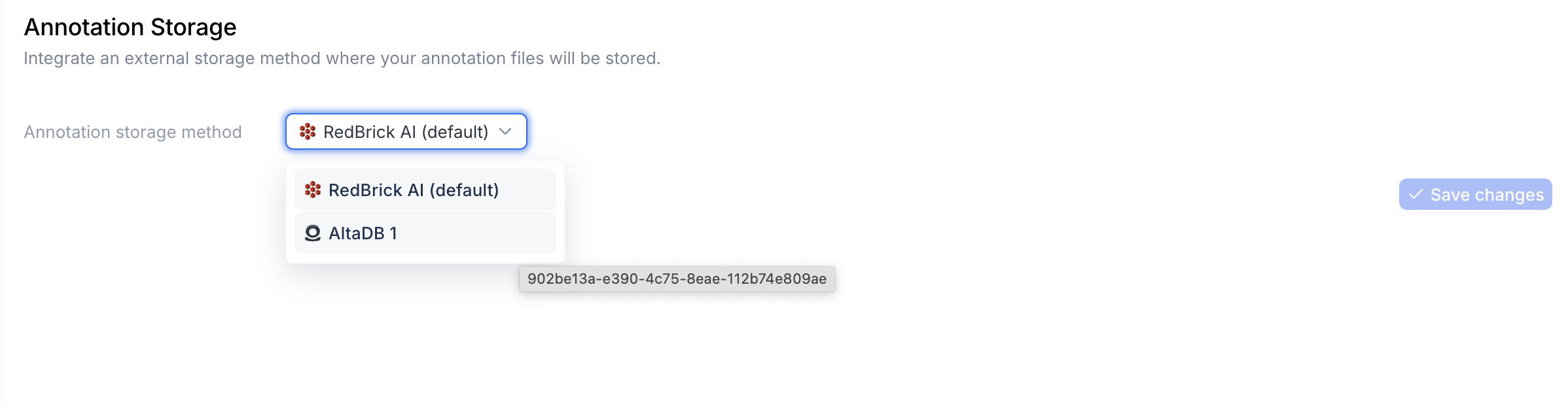Image resolution: width=1568 pixels, height=404 pixels.
Task: Click the white padding of the dropdown popup panel
Action: pos(425,258)
